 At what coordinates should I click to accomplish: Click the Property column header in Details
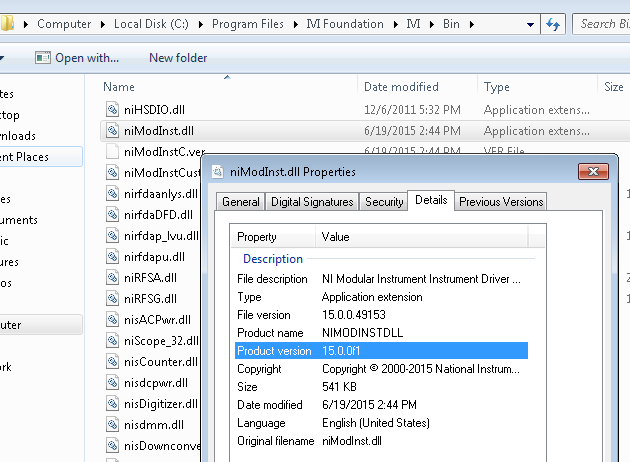pyautogui.click(x=273, y=237)
